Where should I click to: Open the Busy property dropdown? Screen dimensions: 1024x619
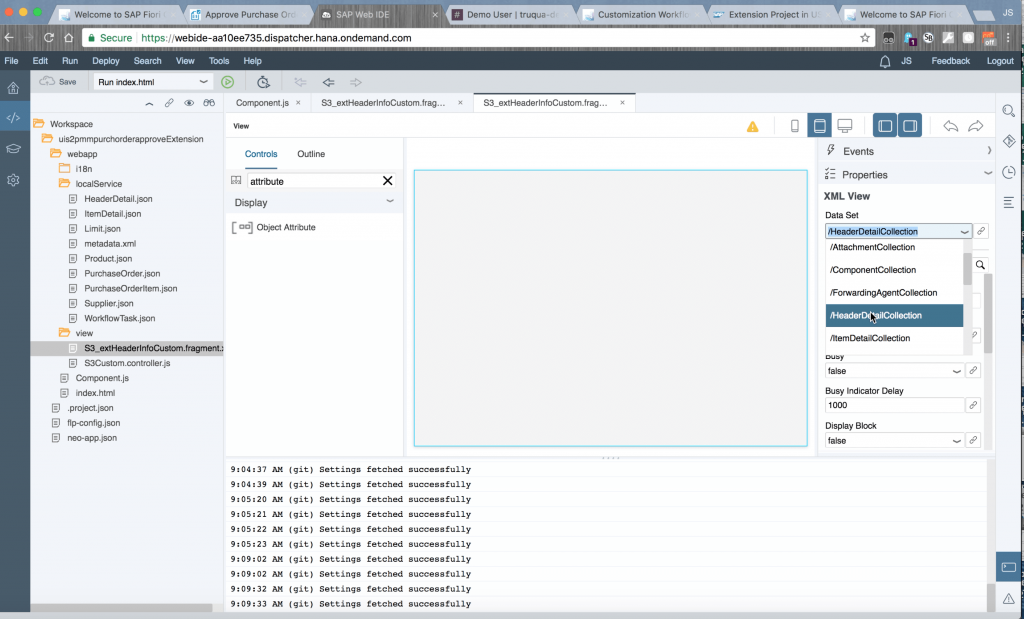[x=957, y=371]
